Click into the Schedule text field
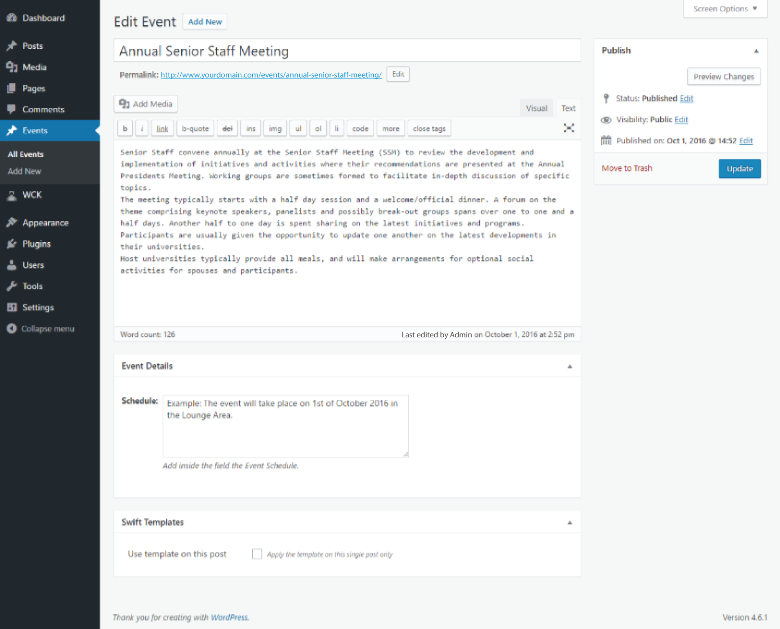Viewport: 780px width, 629px height. pos(286,426)
